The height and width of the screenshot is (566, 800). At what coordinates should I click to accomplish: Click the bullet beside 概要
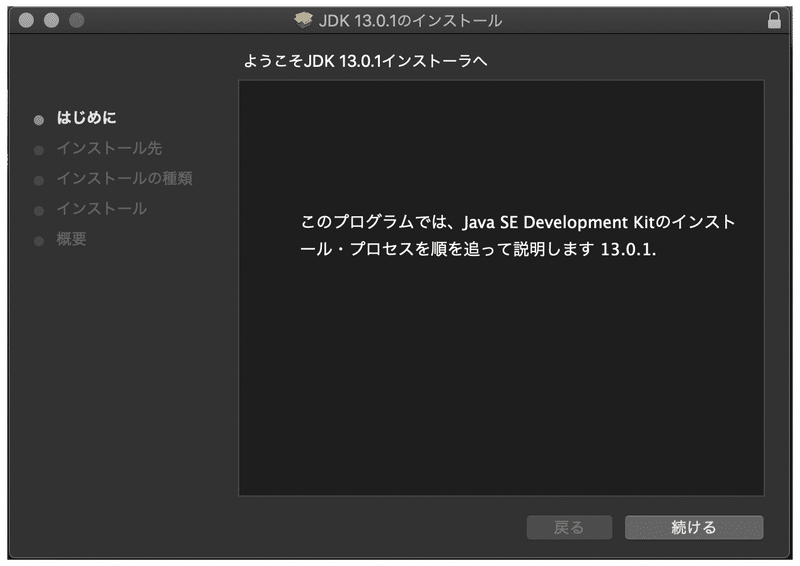39,241
